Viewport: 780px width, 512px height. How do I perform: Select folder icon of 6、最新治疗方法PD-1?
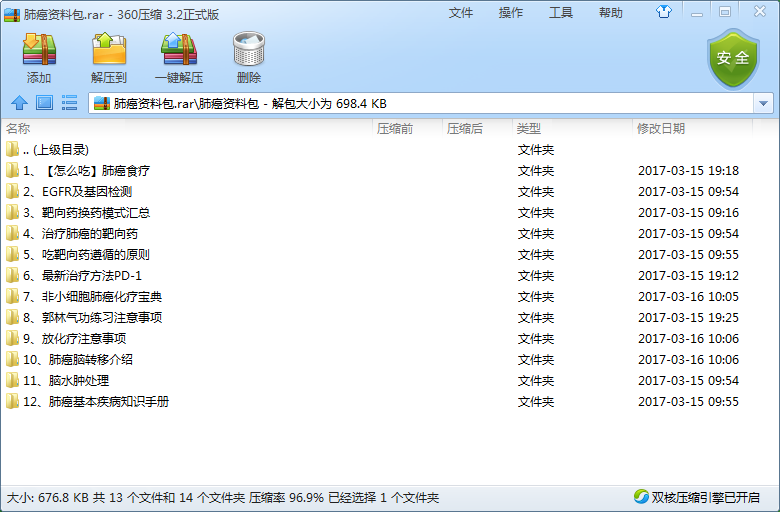tap(12, 275)
